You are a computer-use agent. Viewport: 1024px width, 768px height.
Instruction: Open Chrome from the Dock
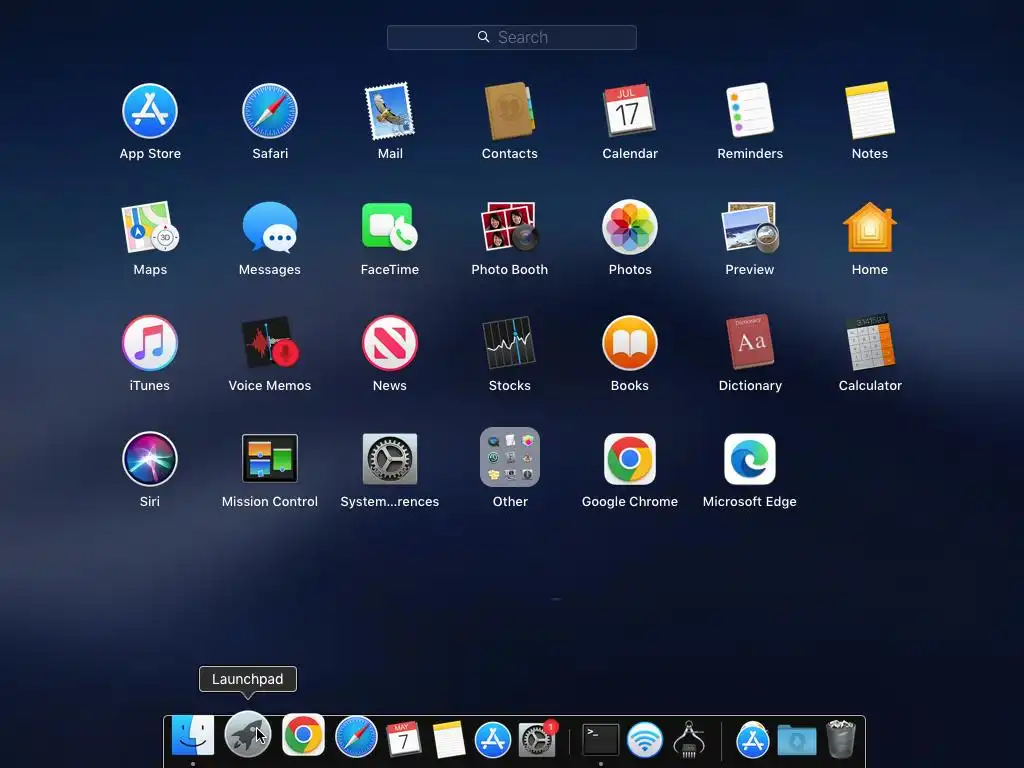(303, 735)
